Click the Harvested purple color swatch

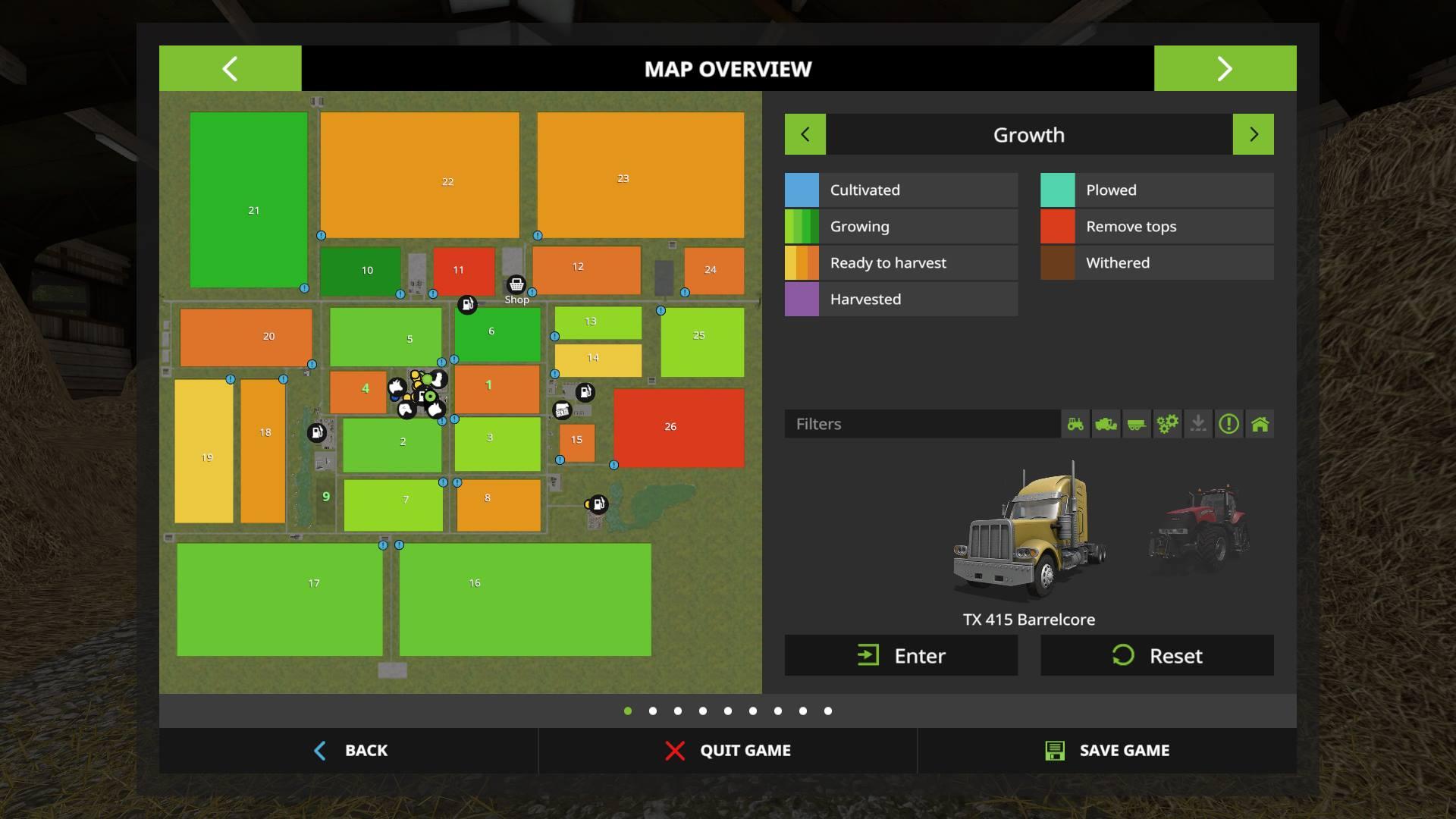click(802, 299)
